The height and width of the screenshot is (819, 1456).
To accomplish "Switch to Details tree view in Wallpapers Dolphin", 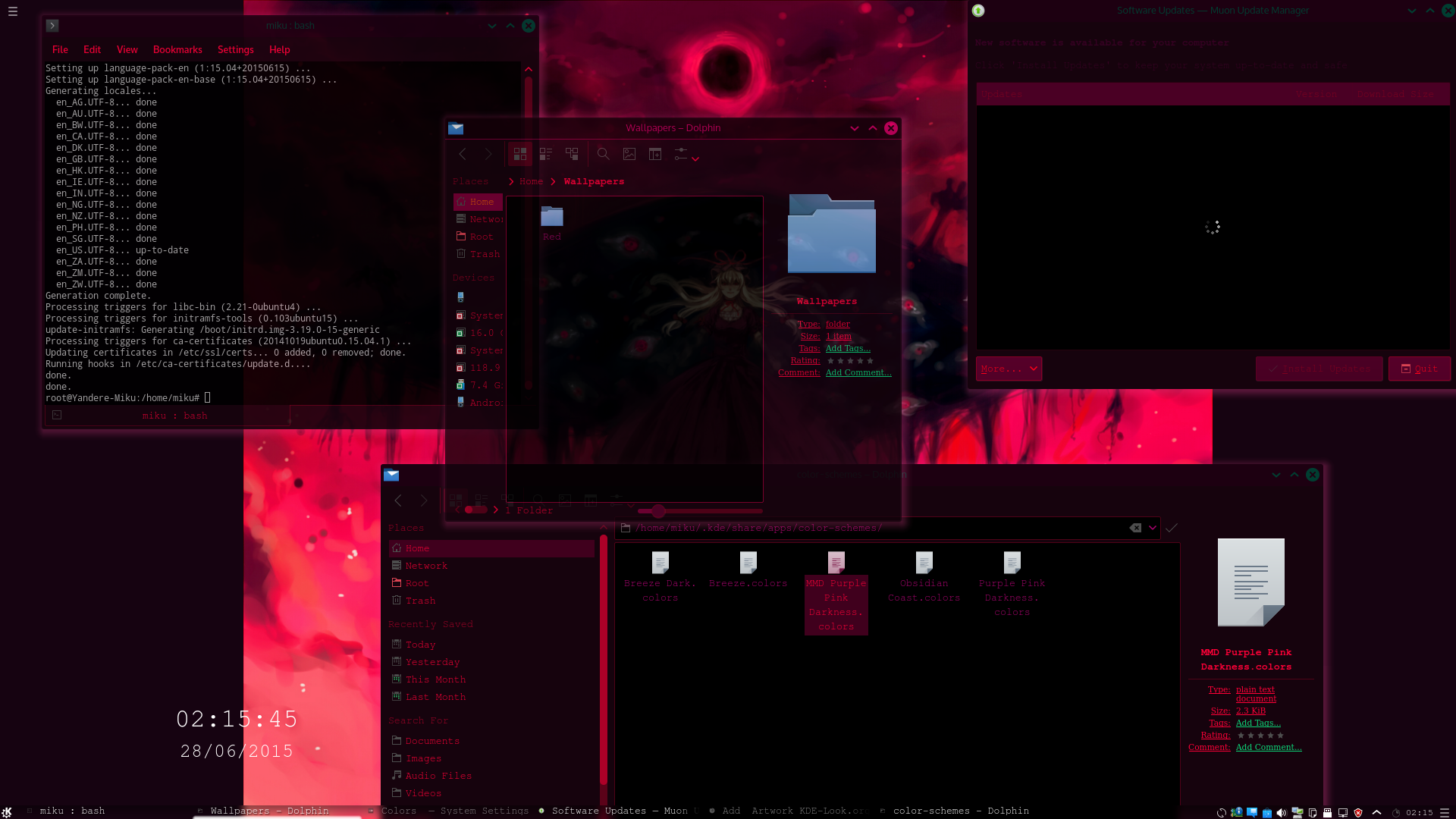I will coord(572,154).
